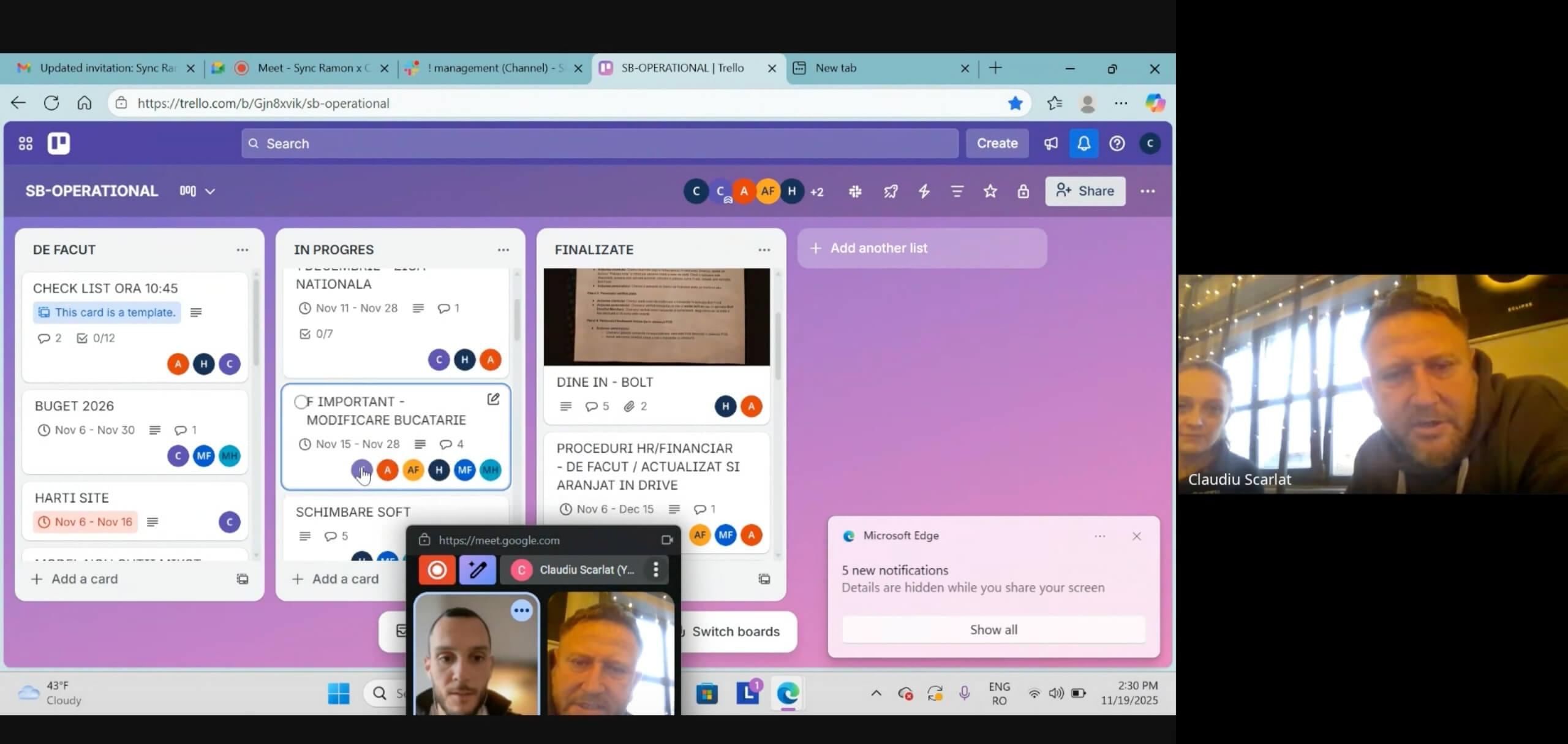
Task: Open the Trello app switcher grid icon
Action: coord(25,143)
